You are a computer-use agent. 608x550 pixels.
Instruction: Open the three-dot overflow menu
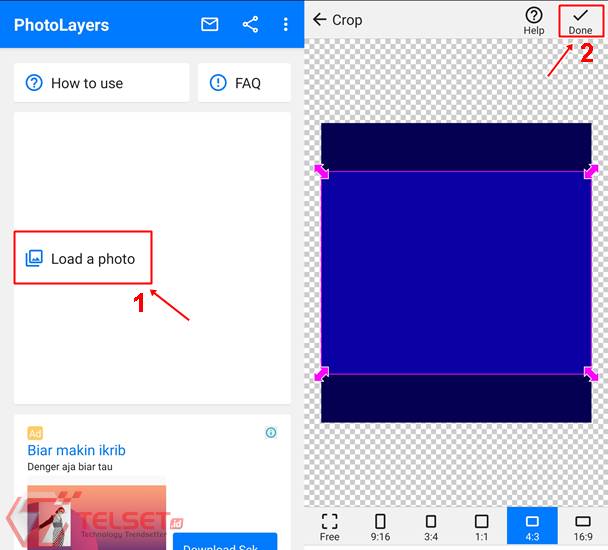pos(286,24)
